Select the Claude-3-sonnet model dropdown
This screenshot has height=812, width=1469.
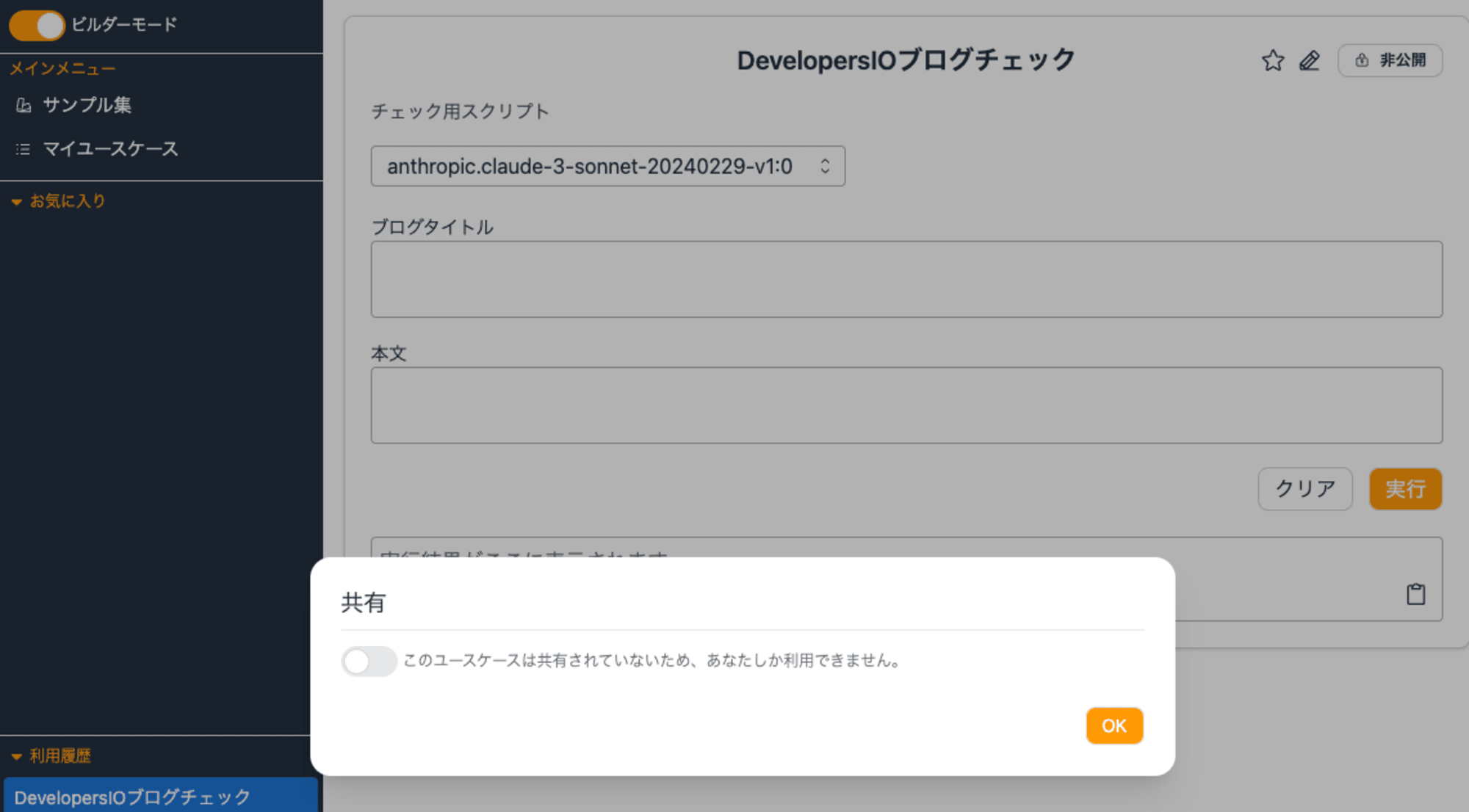pyautogui.click(x=608, y=166)
